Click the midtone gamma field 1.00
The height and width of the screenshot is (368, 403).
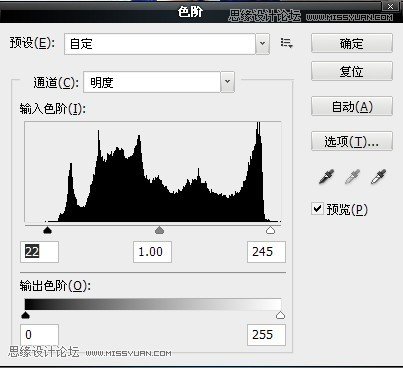(x=152, y=252)
